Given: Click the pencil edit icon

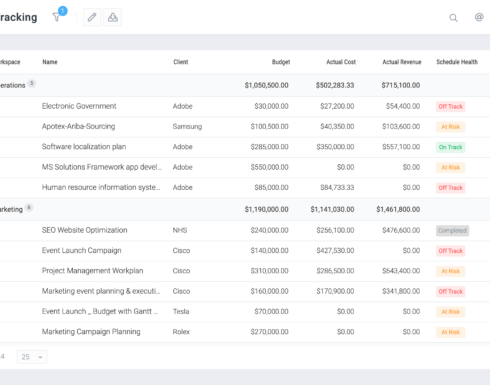Looking at the screenshot, I should point(92,17).
